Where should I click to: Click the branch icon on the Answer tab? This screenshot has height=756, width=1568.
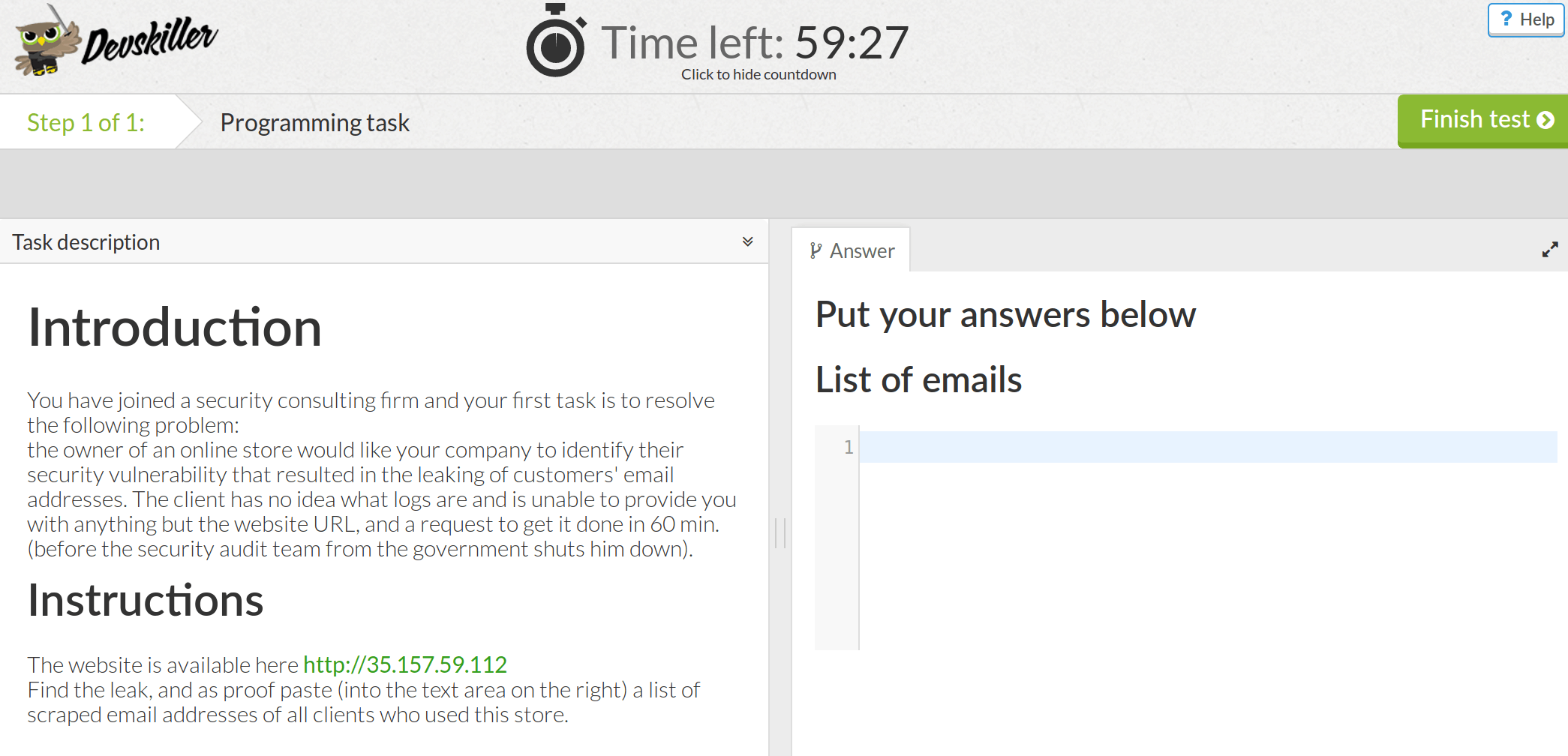click(x=816, y=250)
